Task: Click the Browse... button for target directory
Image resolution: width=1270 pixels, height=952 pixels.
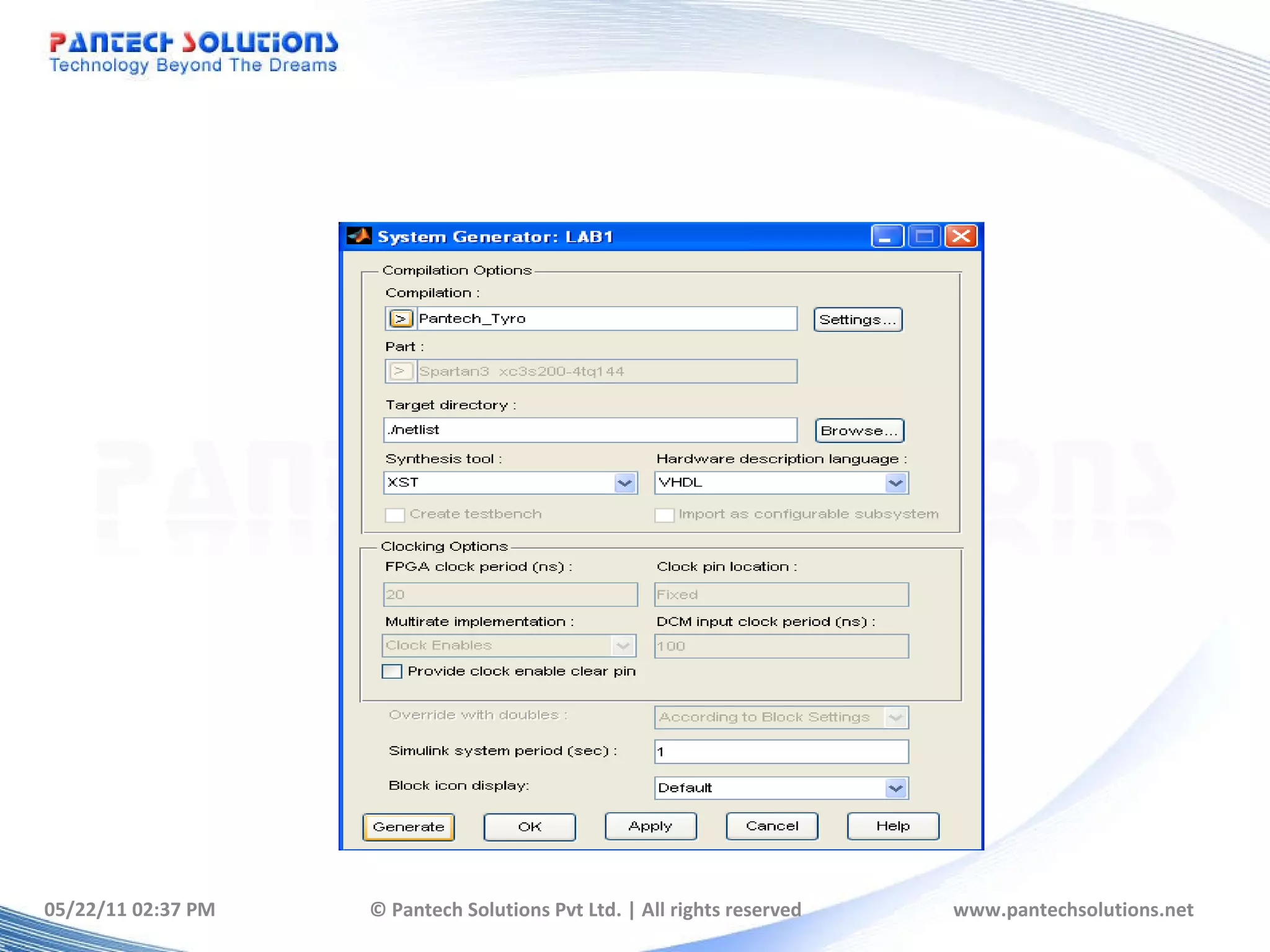Action: (x=859, y=431)
